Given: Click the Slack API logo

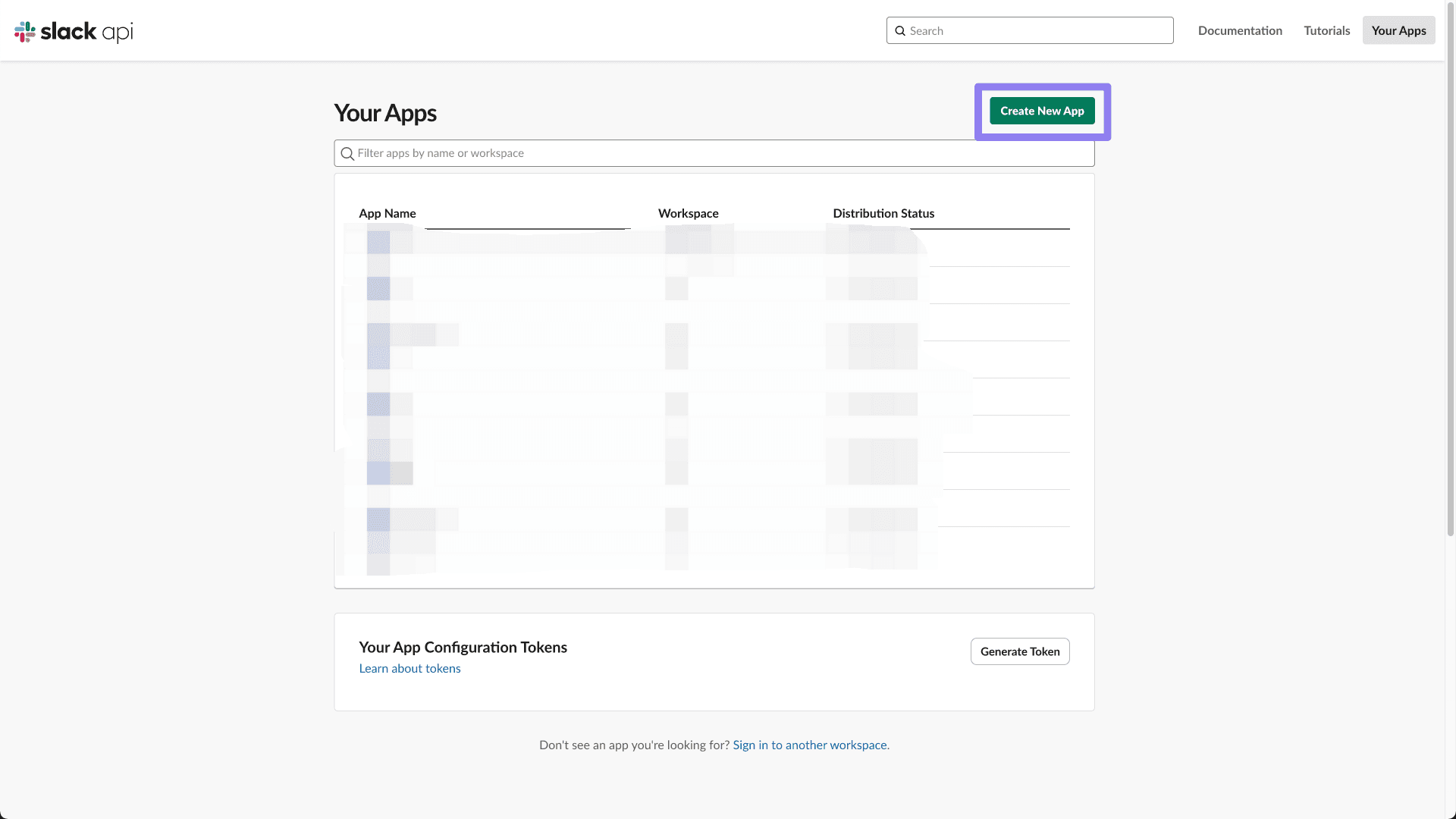Looking at the screenshot, I should 74,31.
